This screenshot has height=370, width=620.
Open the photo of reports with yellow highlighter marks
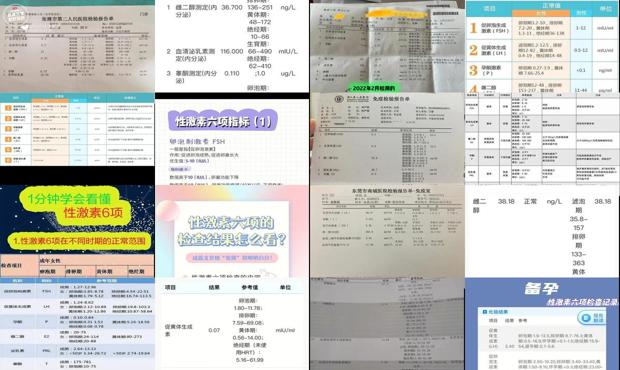point(388,46)
